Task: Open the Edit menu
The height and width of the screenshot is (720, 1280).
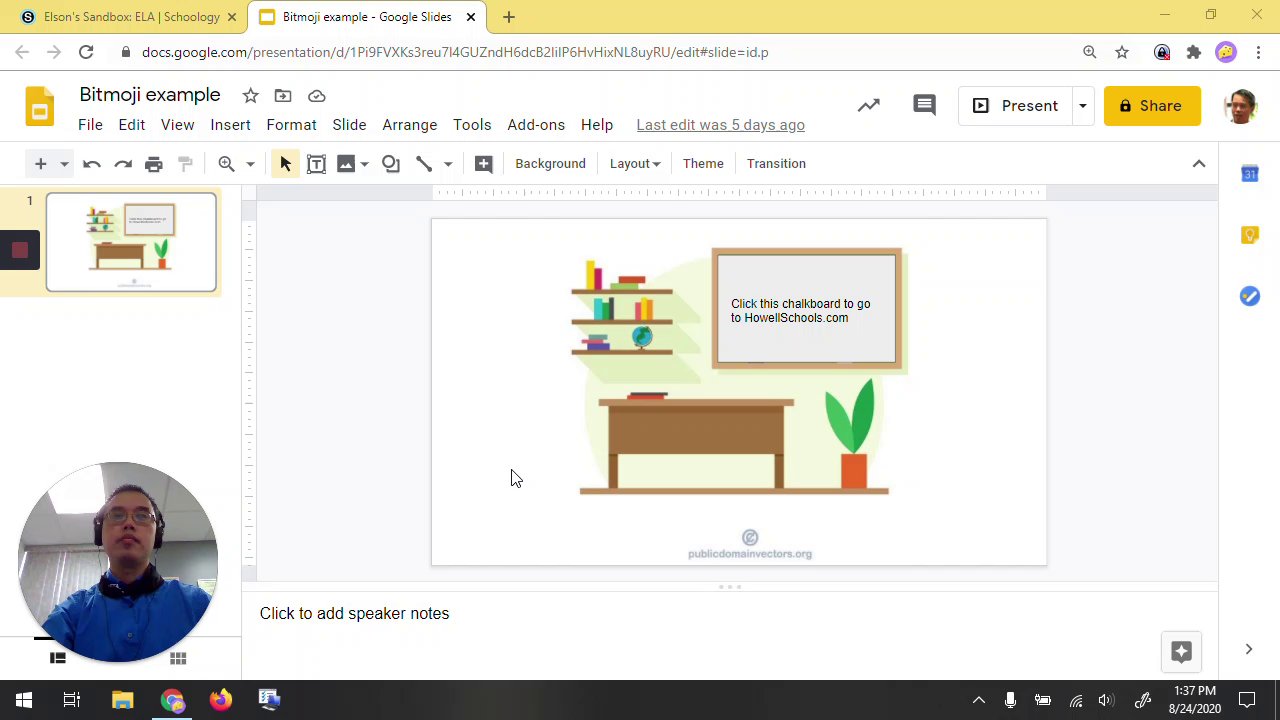Action: tap(132, 125)
